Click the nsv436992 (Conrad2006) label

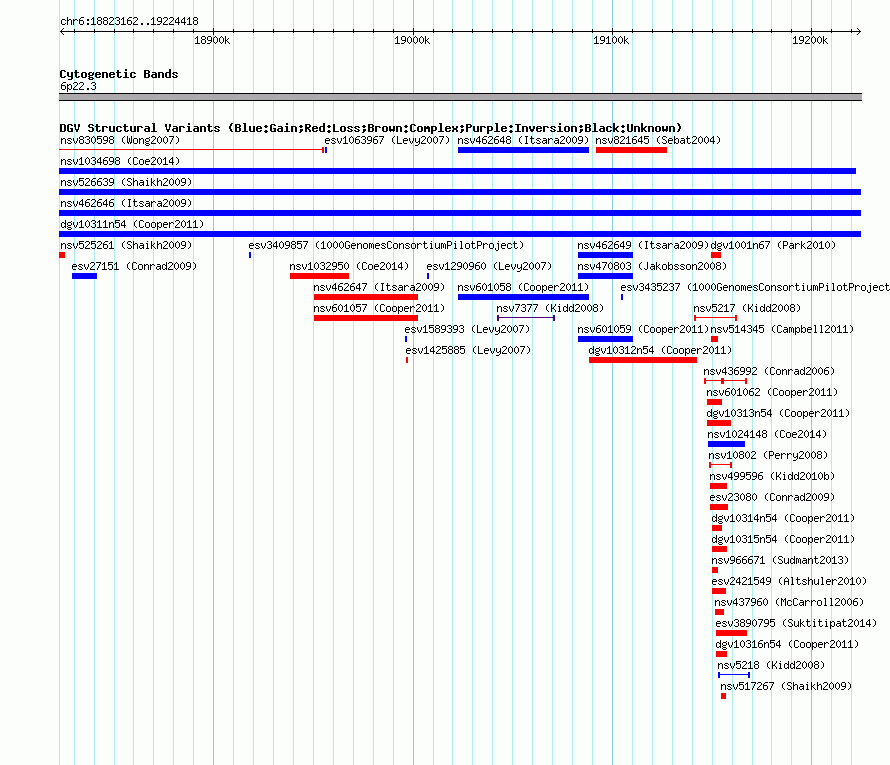(x=770, y=371)
